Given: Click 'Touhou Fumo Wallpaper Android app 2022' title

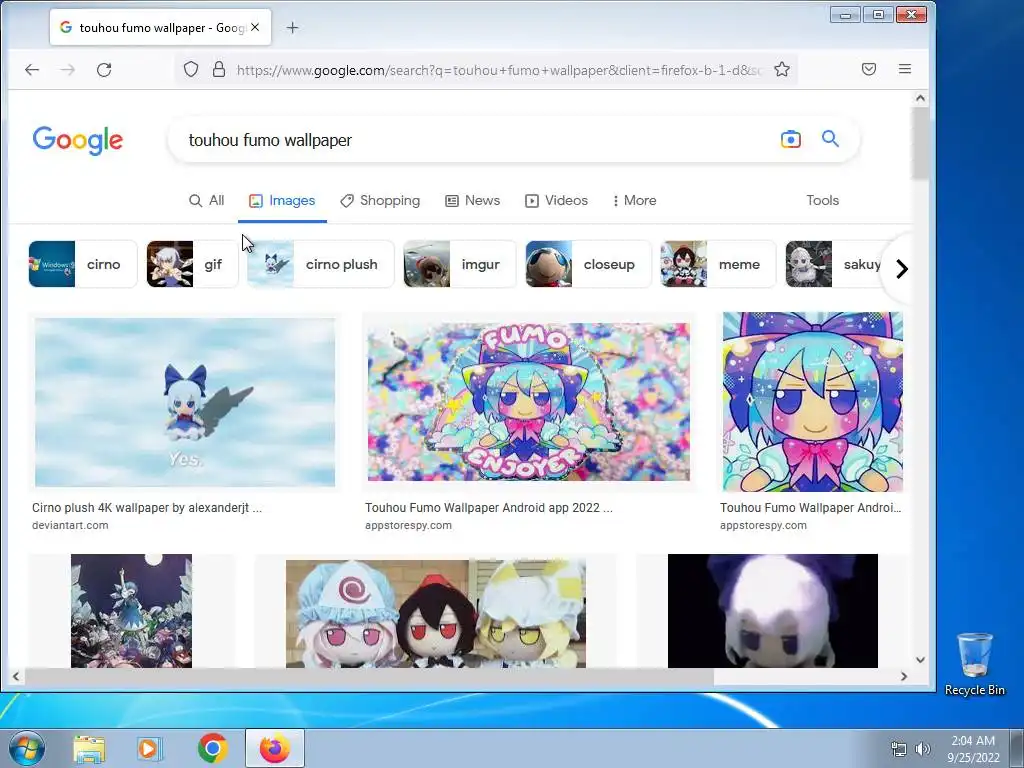Looking at the screenshot, I should click(x=488, y=507).
